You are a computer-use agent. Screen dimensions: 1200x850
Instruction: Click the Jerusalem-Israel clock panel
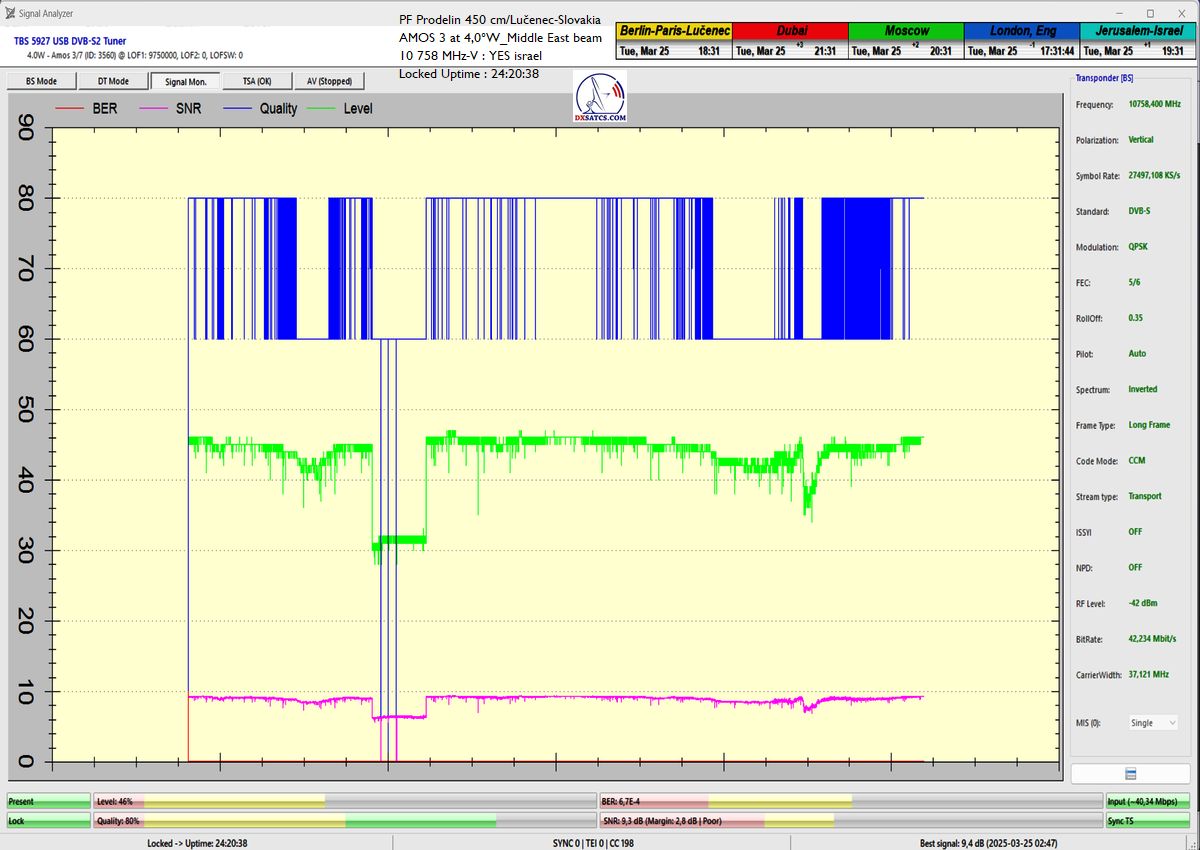[1139, 40]
